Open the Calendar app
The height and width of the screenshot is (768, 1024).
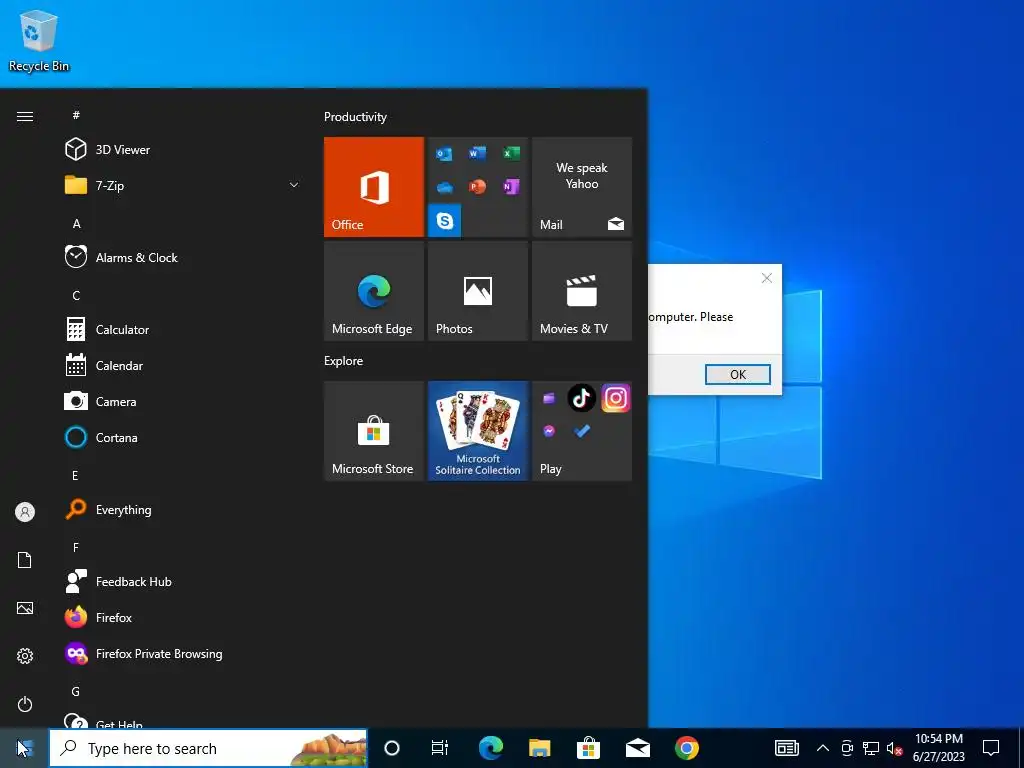pyautogui.click(x=182, y=365)
